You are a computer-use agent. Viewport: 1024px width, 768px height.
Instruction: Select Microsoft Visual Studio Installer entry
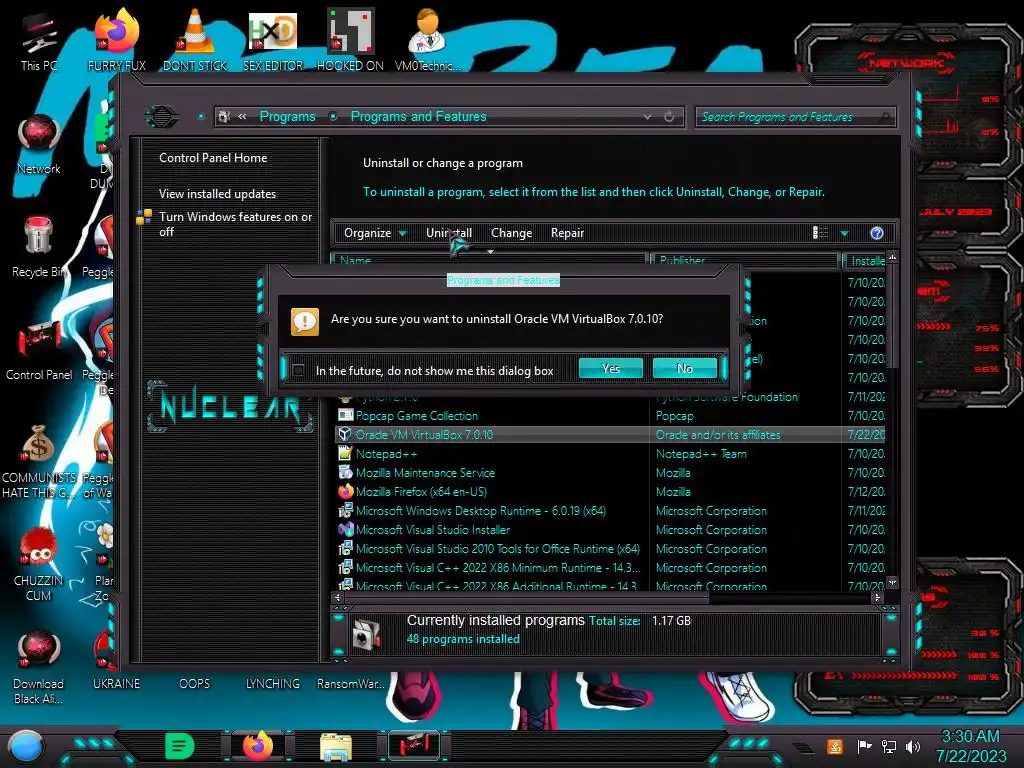point(610,530)
